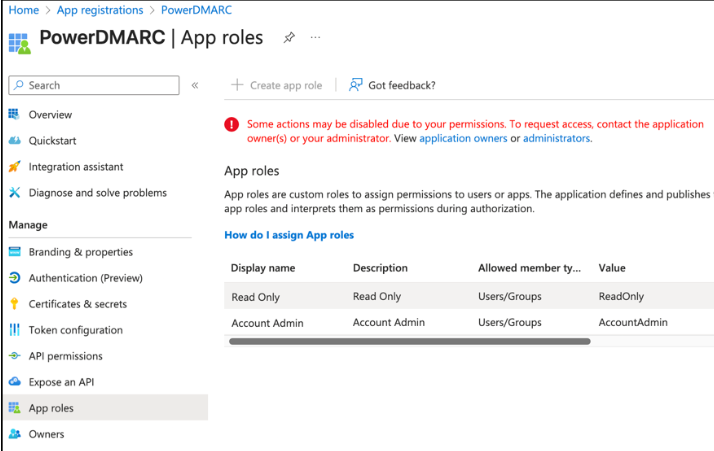This screenshot has height=451, width=714.
Task: Open Quickstart menu item
Action: point(52,141)
